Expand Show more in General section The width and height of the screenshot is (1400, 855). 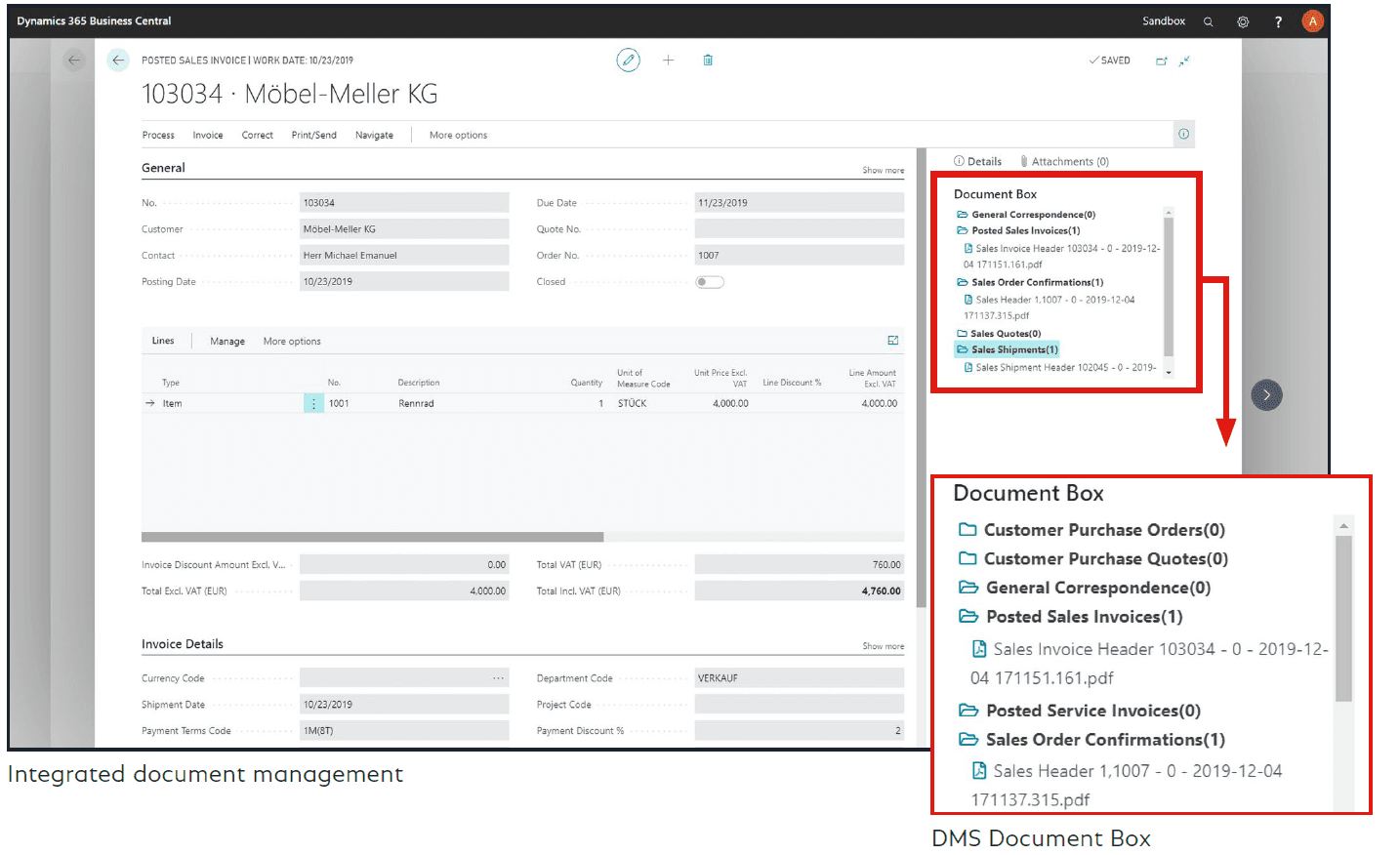(x=883, y=171)
